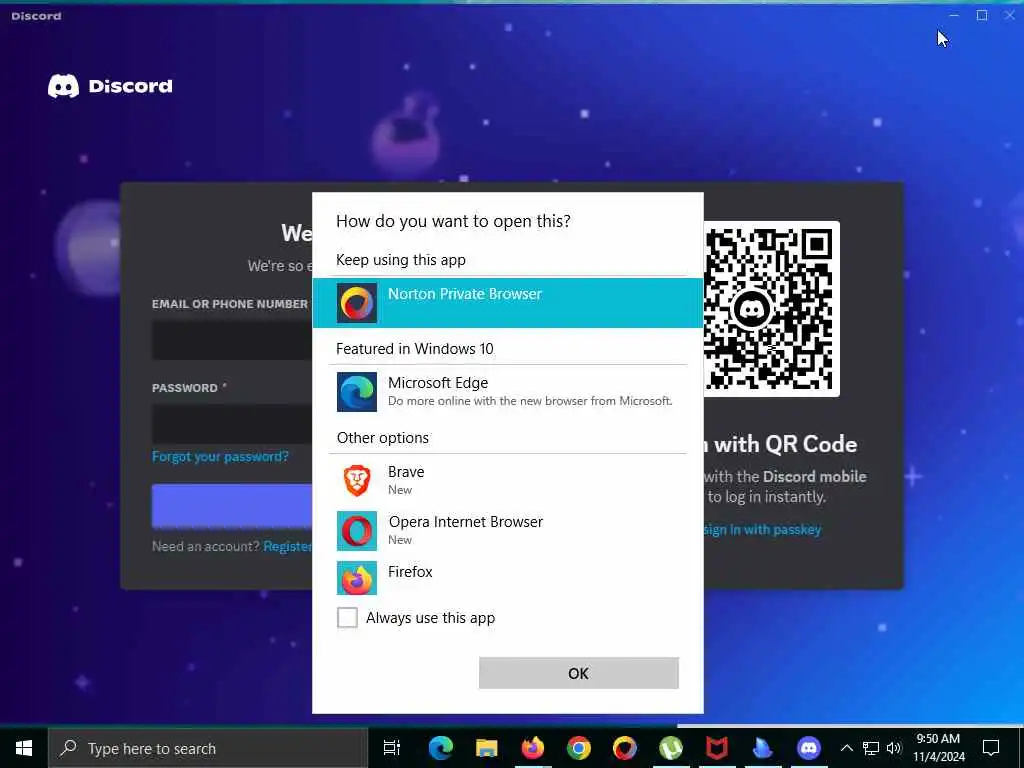Close the Discord window
The height and width of the screenshot is (768, 1024).
tap(1010, 15)
